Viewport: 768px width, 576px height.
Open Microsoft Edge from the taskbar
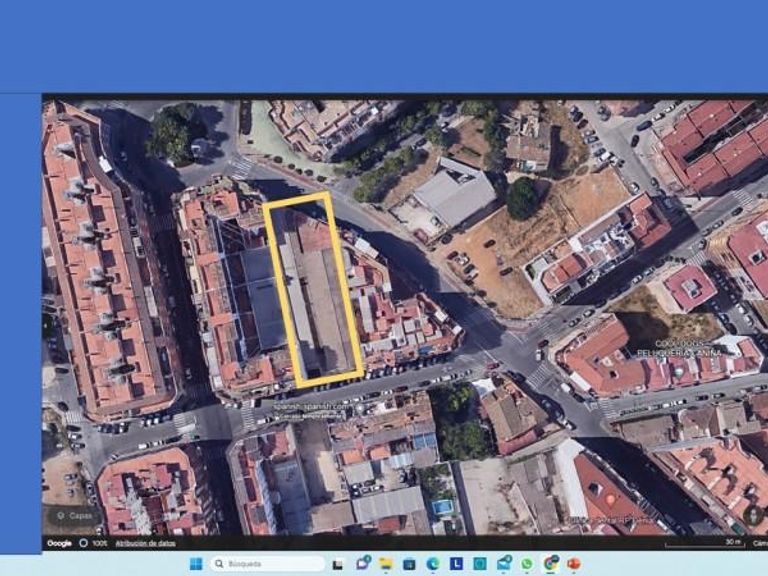pyautogui.click(x=432, y=564)
